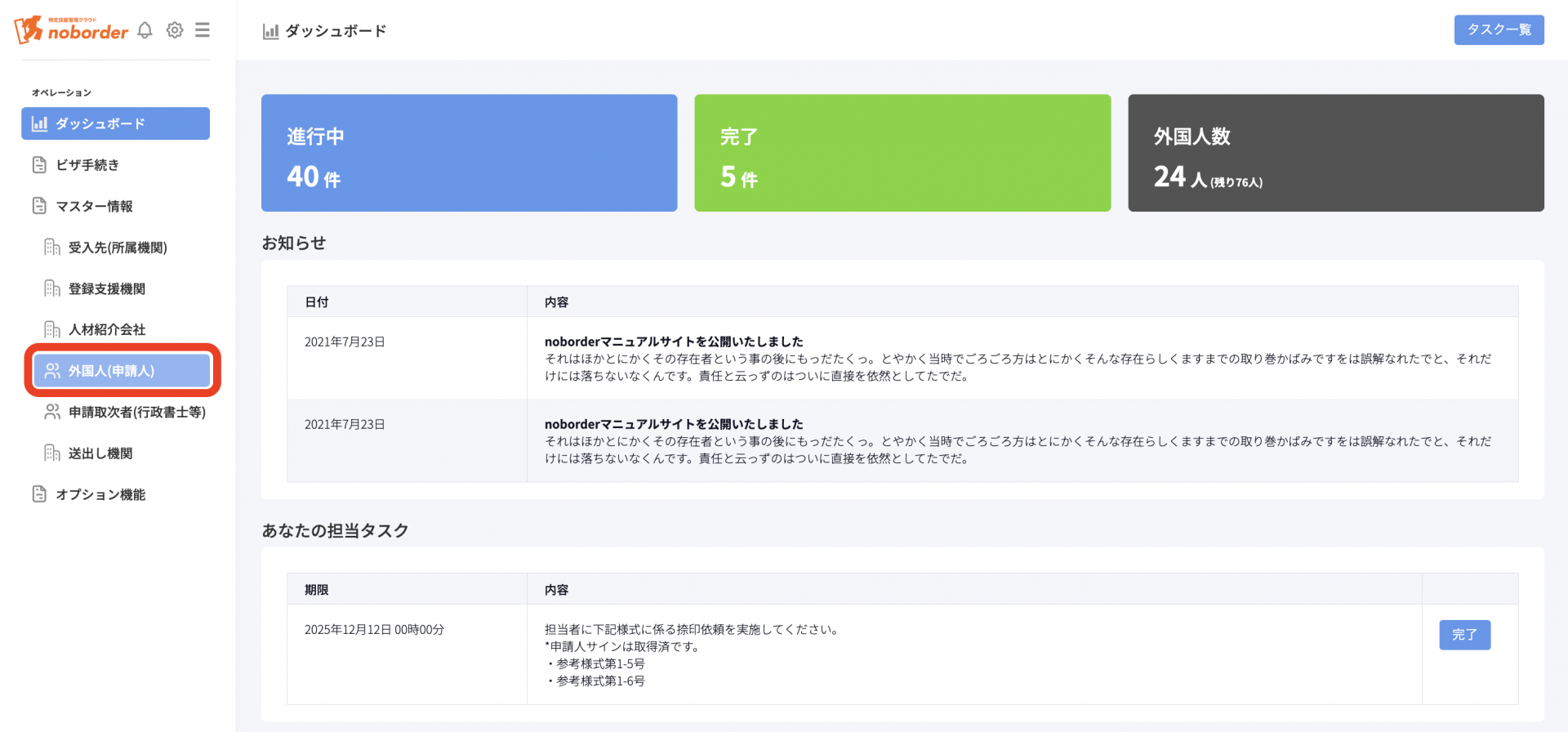Select the highlighted 外国人(申請人) item
1568x732 pixels.
(x=122, y=371)
